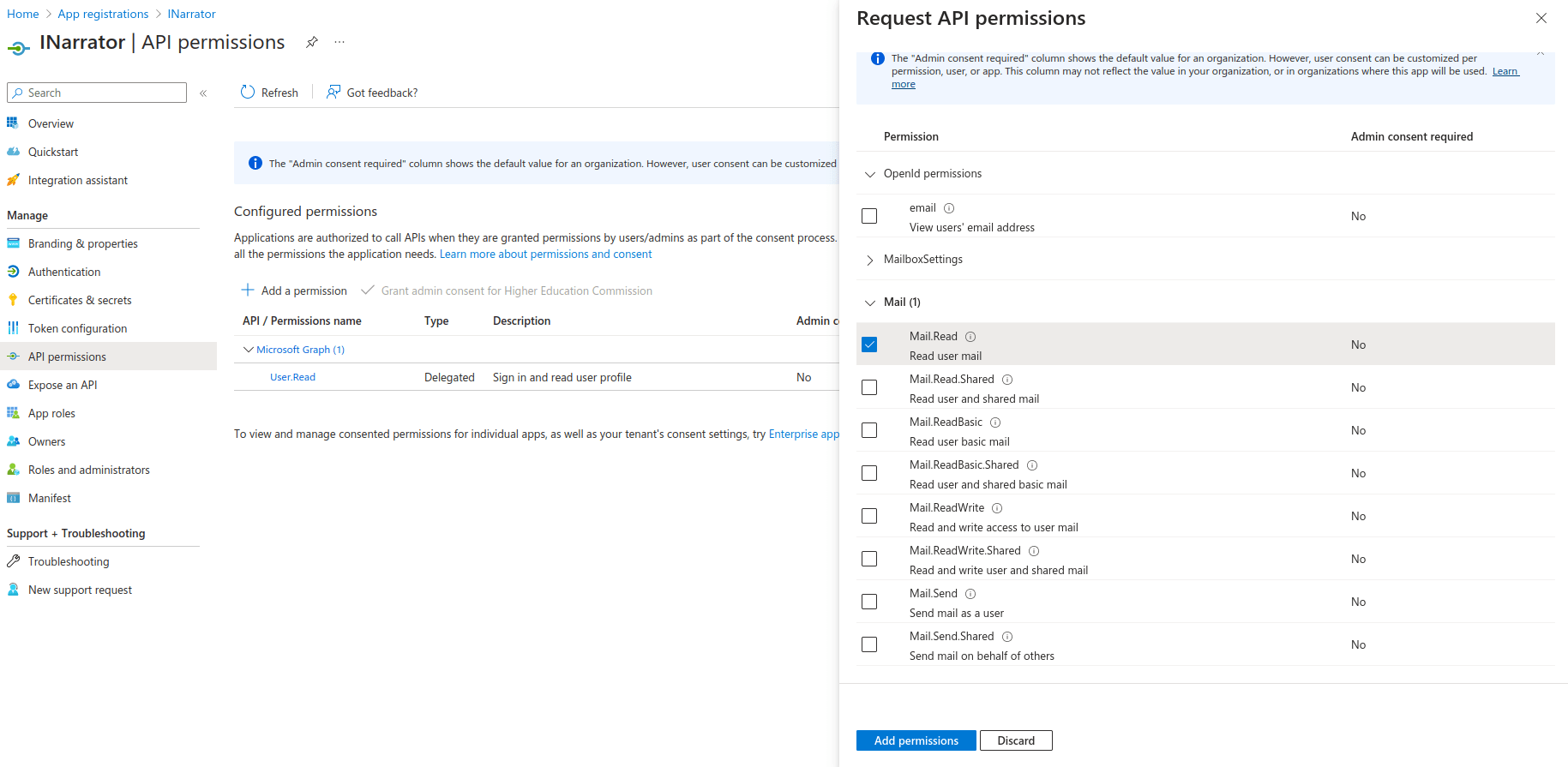This screenshot has width=1568, height=767.
Task: Click the Manifest icon in sidebar
Action: pyautogui.click(x=13, y=498)
